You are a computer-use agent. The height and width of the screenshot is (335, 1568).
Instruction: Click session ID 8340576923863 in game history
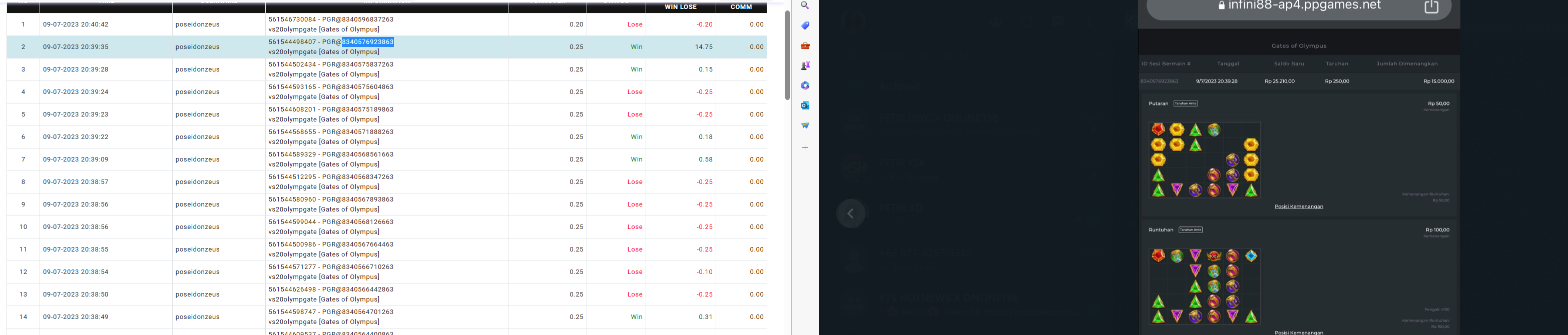point(1159,81)
